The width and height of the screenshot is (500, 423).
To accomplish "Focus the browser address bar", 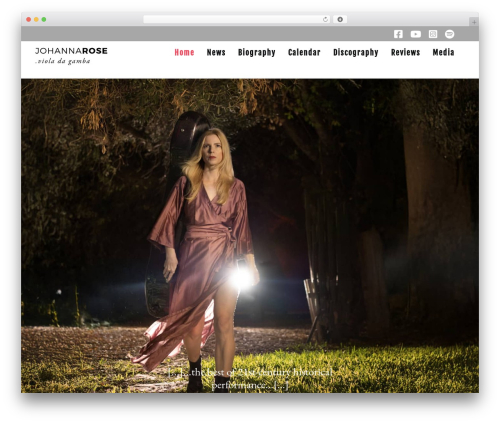I will pyautogui.click(x=237, y=19).
